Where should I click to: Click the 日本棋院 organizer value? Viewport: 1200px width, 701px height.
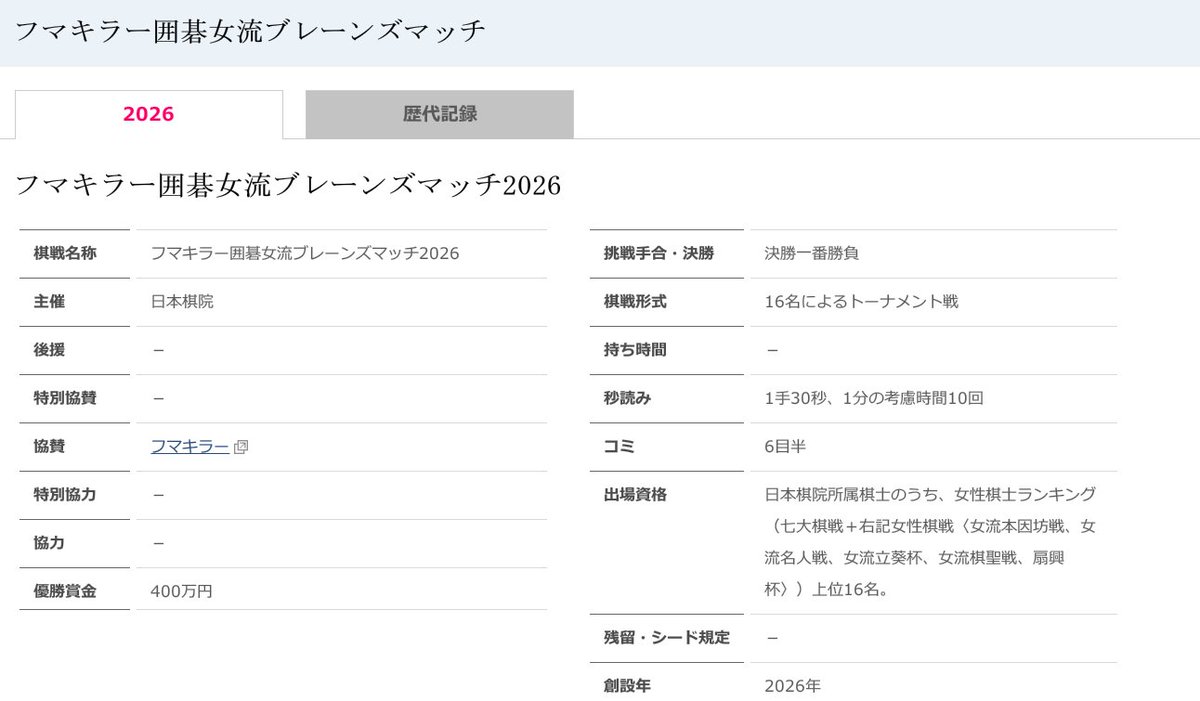click(x=182, y=301)
